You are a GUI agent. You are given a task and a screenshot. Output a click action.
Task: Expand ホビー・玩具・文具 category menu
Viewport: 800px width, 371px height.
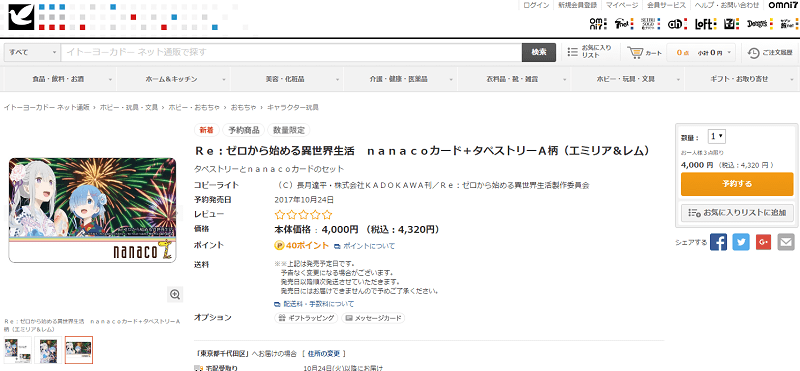tap(628, 79)
